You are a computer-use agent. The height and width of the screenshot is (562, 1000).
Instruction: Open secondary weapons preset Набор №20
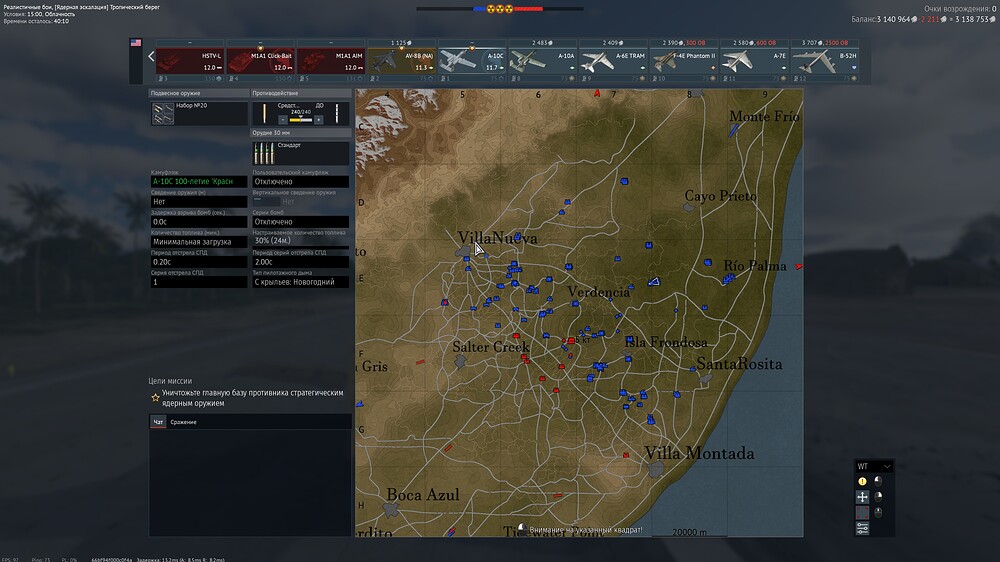tap(198, 114)
